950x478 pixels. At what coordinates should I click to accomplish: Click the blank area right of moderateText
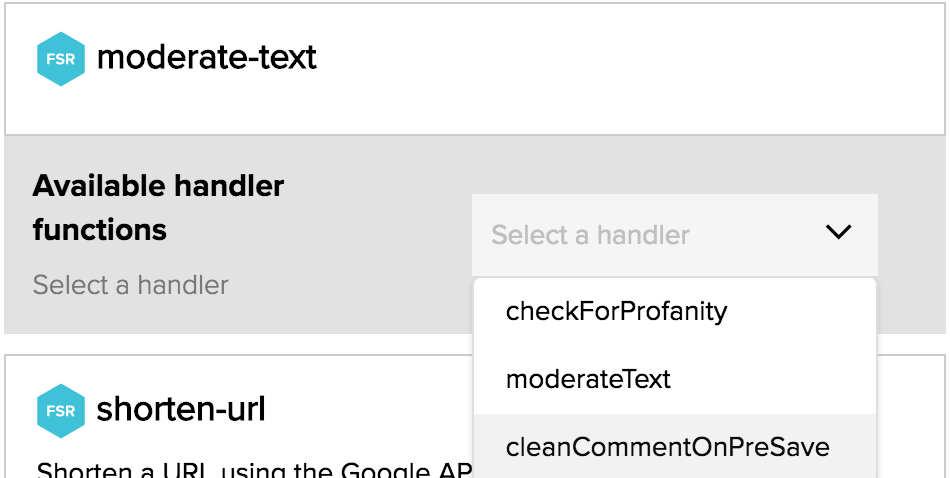[780, 380]
